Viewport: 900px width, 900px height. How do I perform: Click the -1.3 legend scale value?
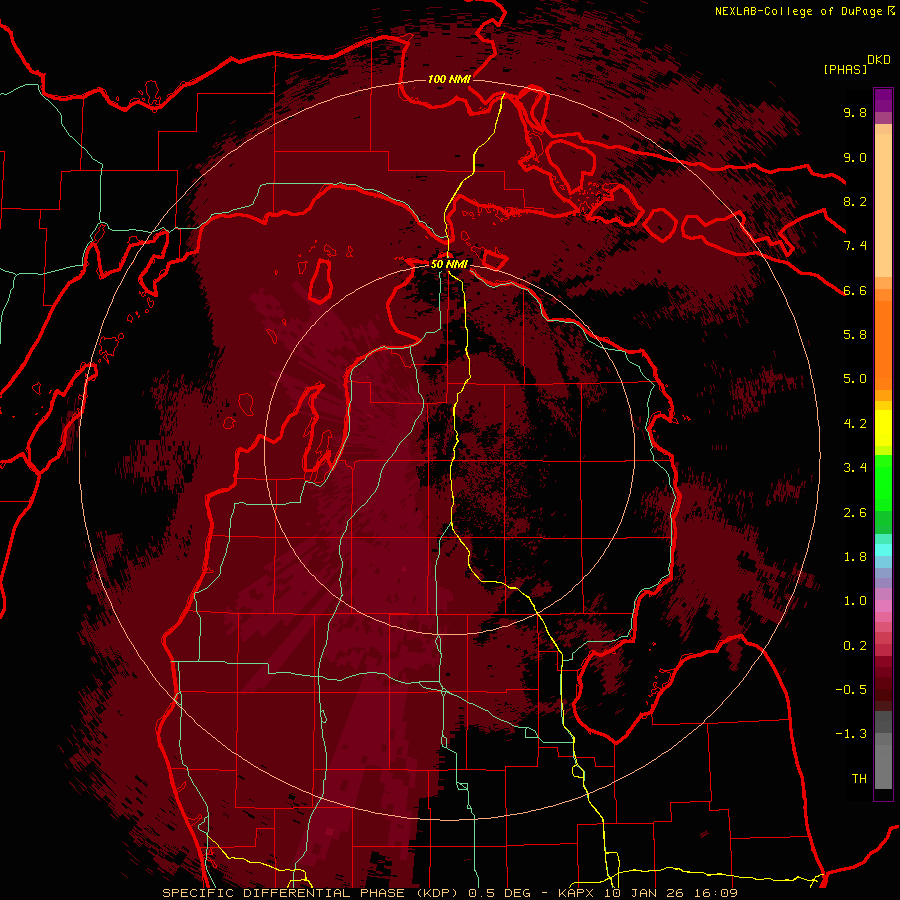[x=851, y=734]
